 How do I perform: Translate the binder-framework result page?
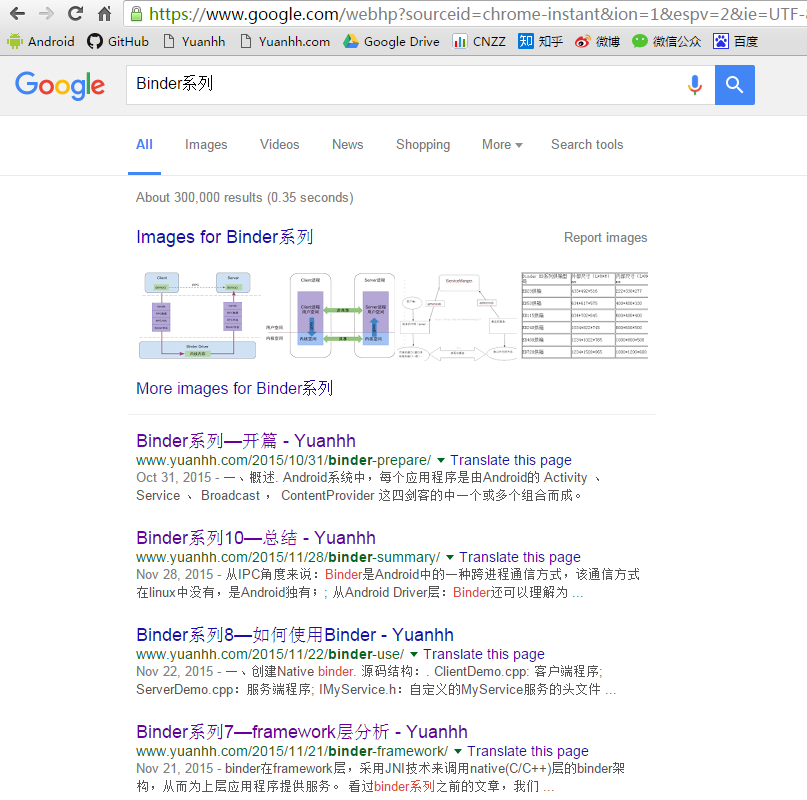pyautogui.click(x=528, y=751)
